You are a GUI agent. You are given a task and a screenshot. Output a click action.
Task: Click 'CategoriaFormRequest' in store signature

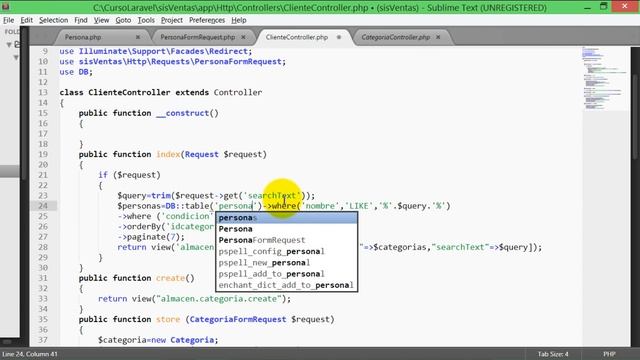coord(238,319)
